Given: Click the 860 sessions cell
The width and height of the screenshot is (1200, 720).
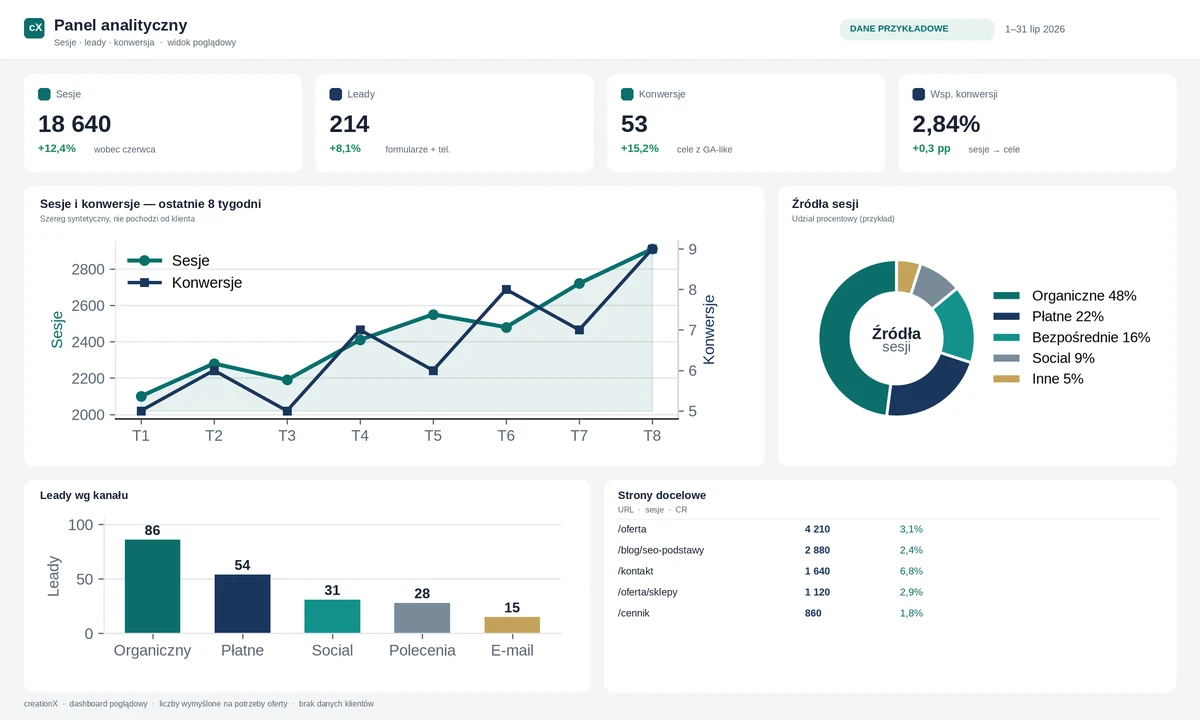Looking at the screenshot, I should coord(813,613).
